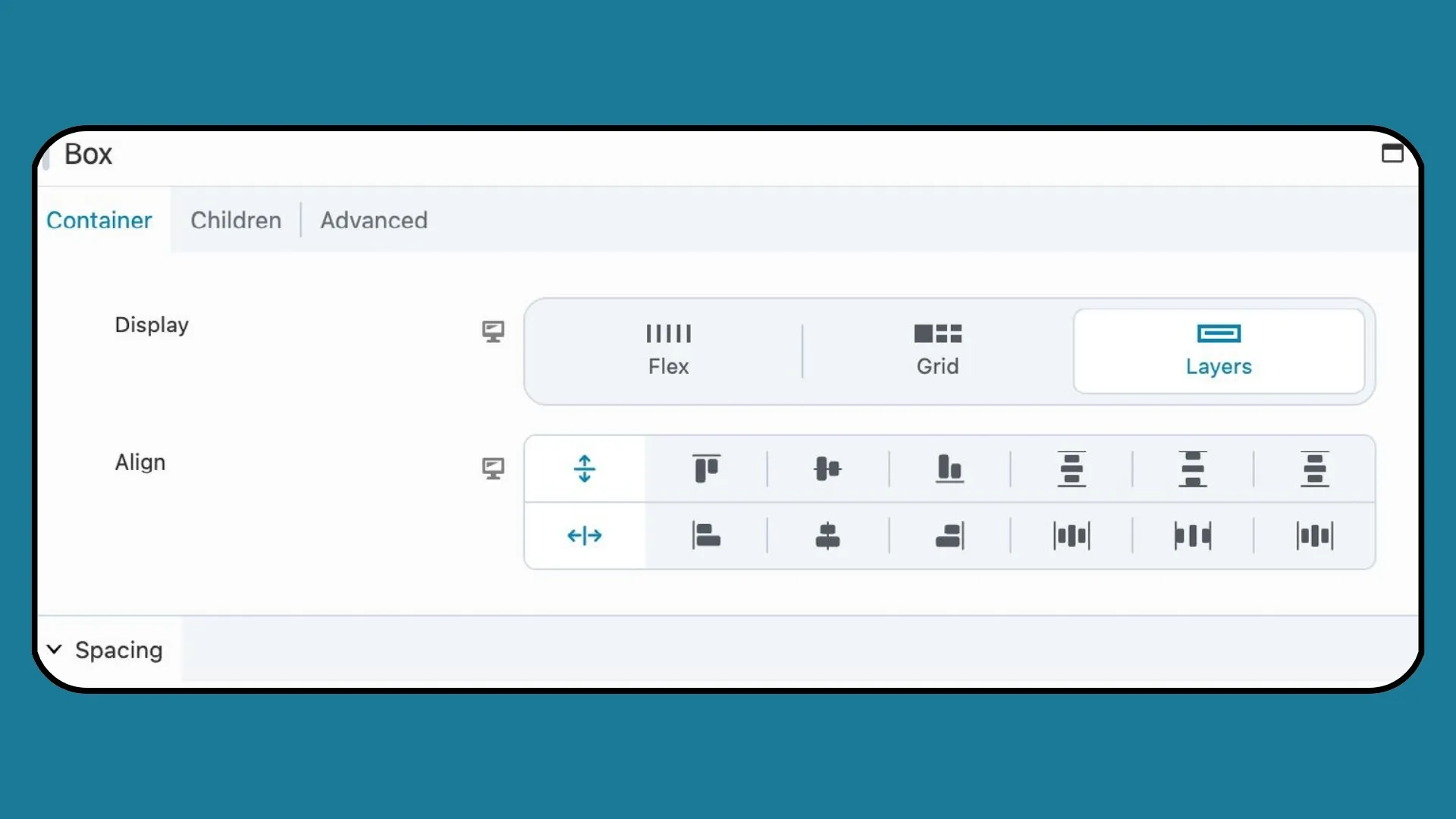
Task: Open the Advanced settings tab
Action: [374, 220]
